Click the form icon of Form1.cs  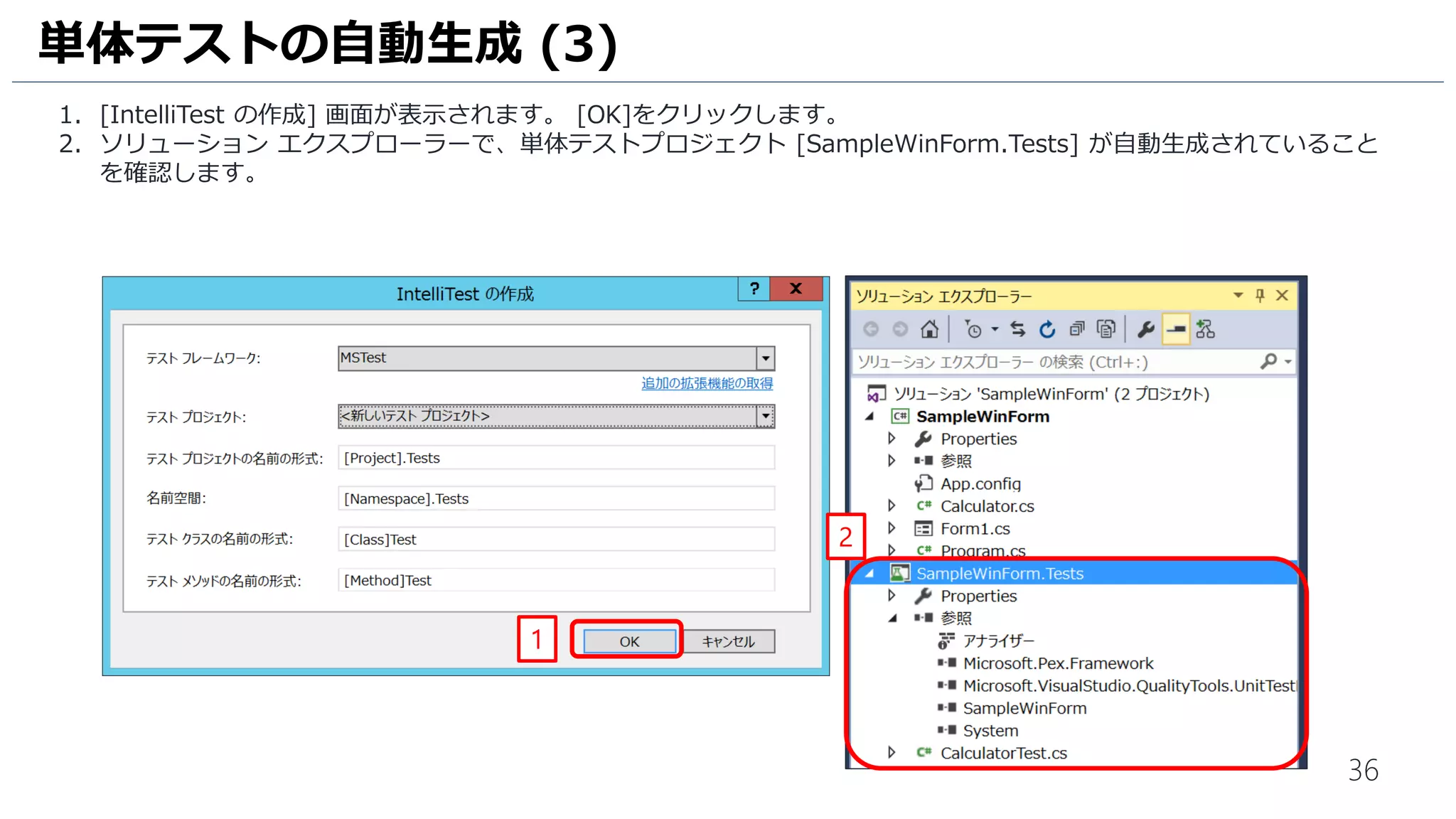(x=924, y=528)
